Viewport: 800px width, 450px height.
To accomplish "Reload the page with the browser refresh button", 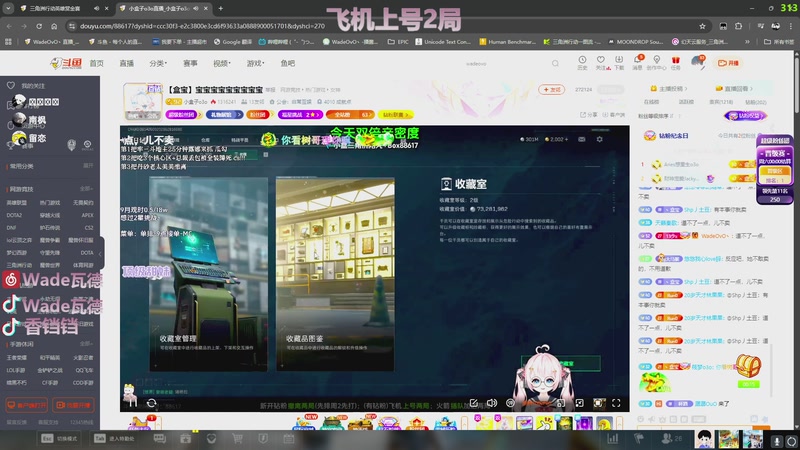I will 39,26.
